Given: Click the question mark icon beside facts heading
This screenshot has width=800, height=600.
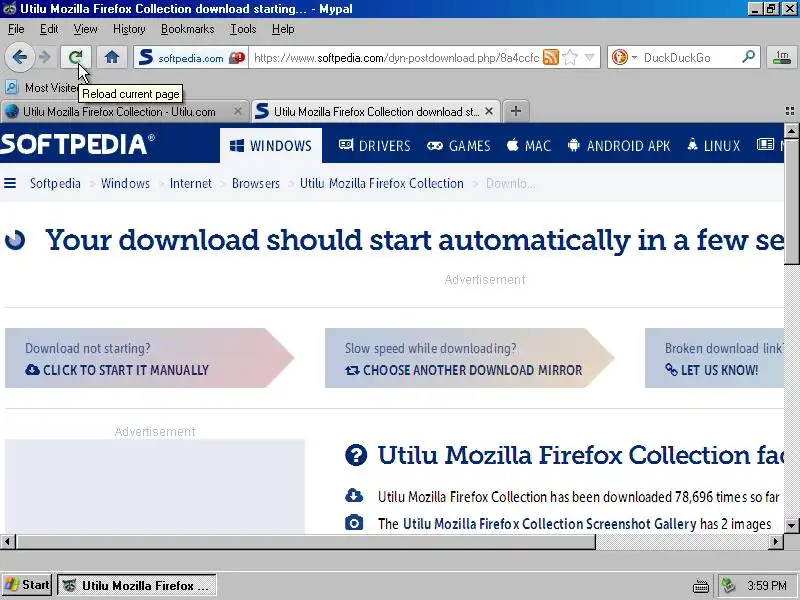Looking at the screenshot, I should point(356,455).
